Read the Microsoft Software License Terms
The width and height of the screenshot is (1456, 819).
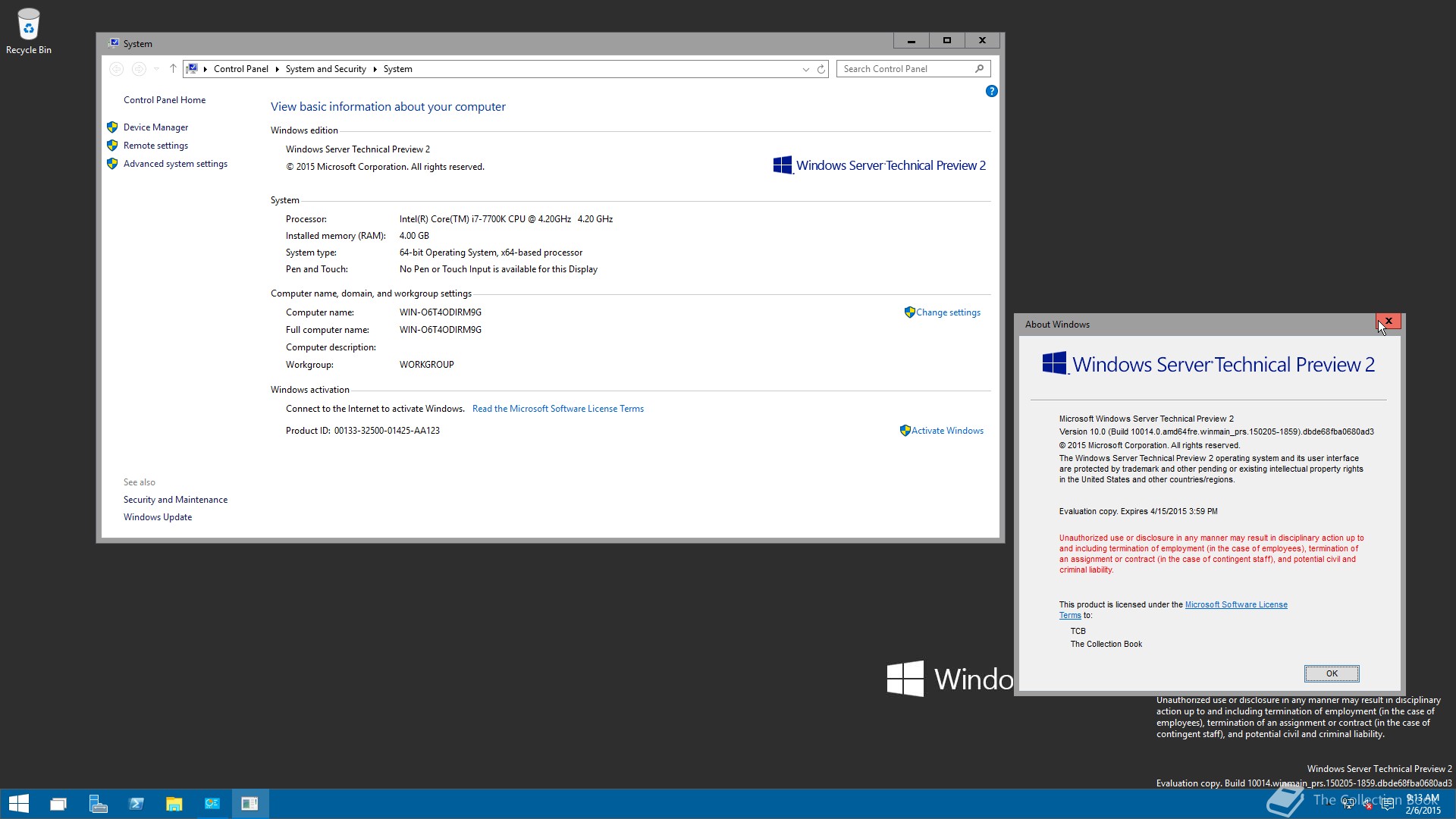[557, 409]
